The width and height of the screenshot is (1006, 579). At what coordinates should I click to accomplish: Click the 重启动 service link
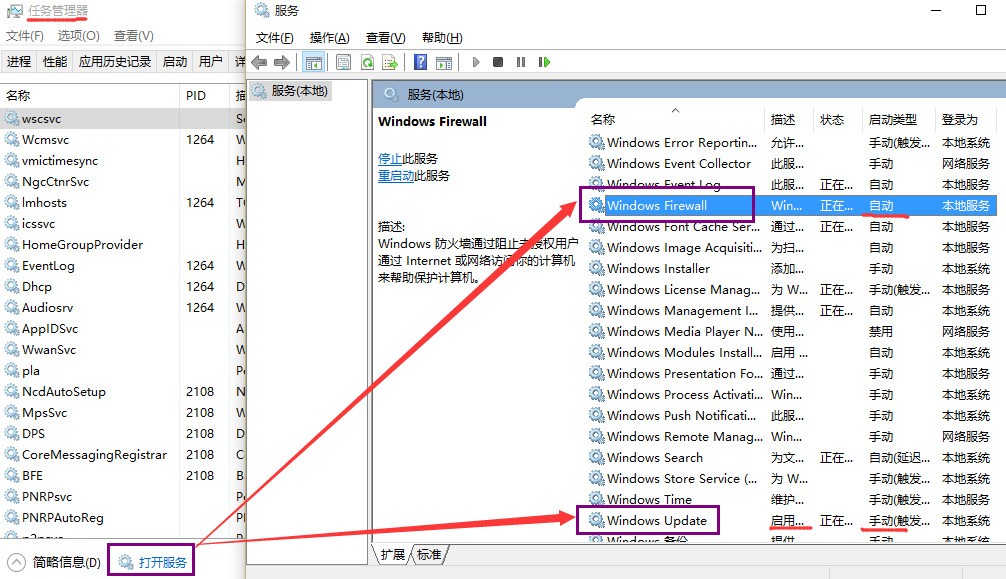(396, 175)
